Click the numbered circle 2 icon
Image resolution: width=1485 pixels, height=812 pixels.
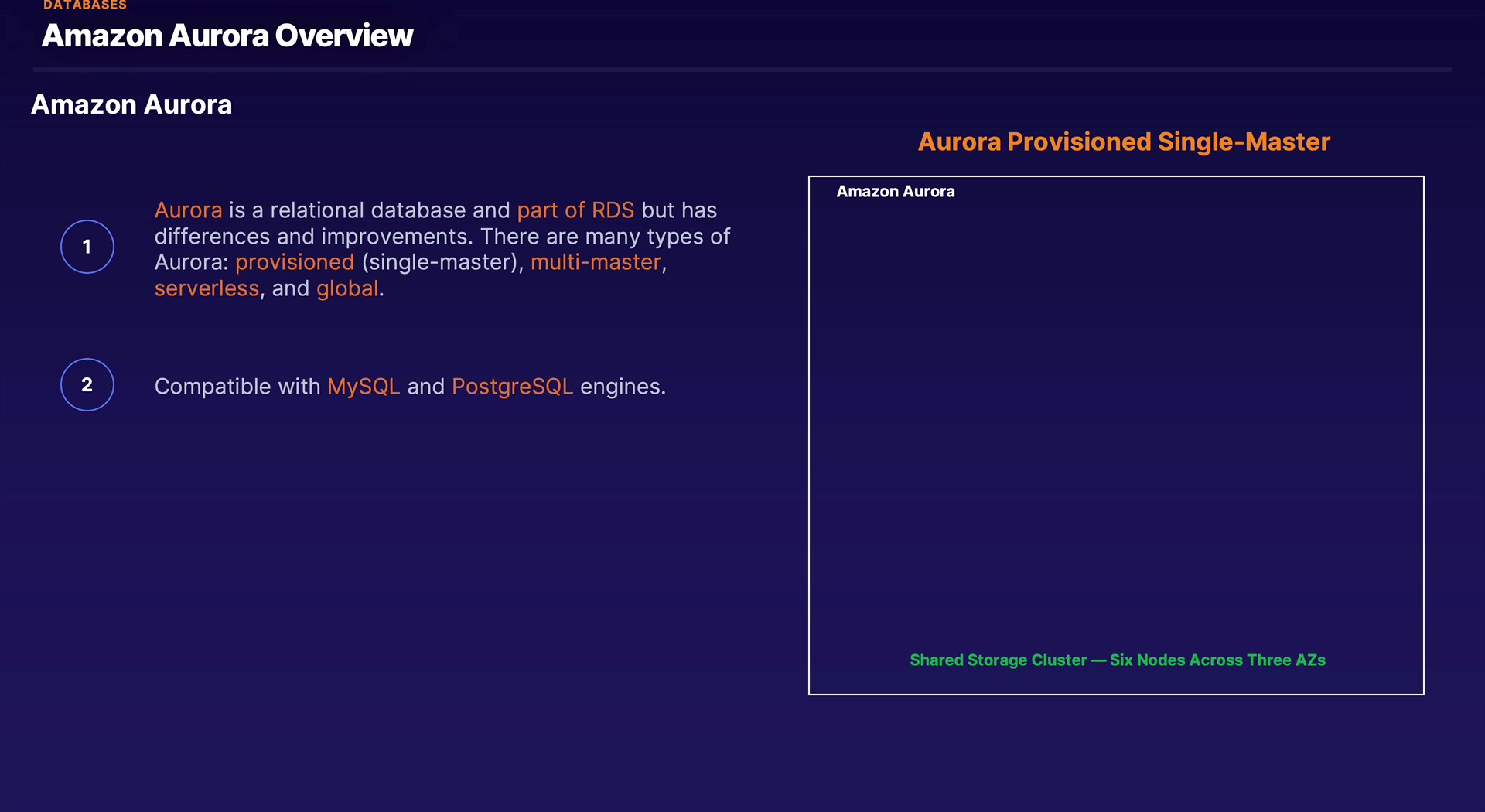(87, 384)
